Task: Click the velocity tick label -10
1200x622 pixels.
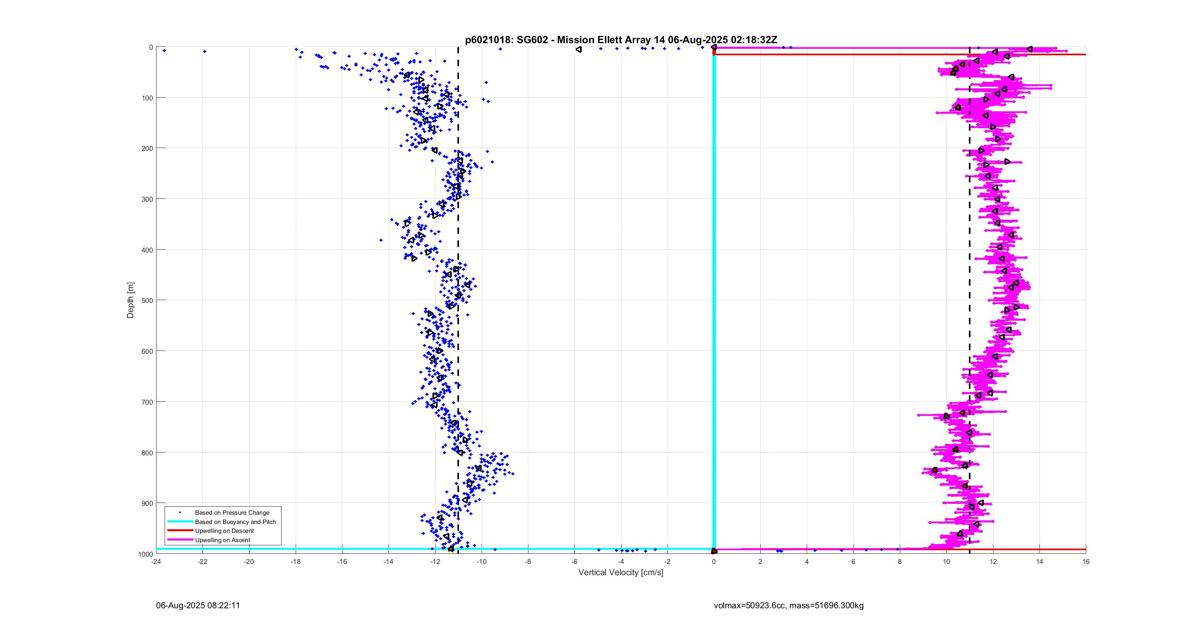Action: [x=481, y=561]
